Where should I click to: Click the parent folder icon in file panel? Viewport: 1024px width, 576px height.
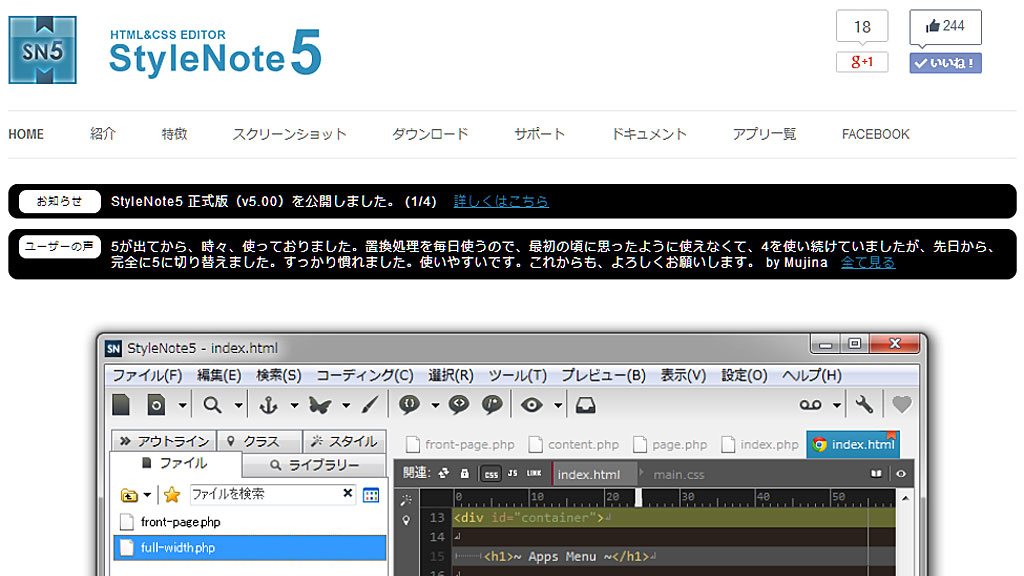[129, 495]
